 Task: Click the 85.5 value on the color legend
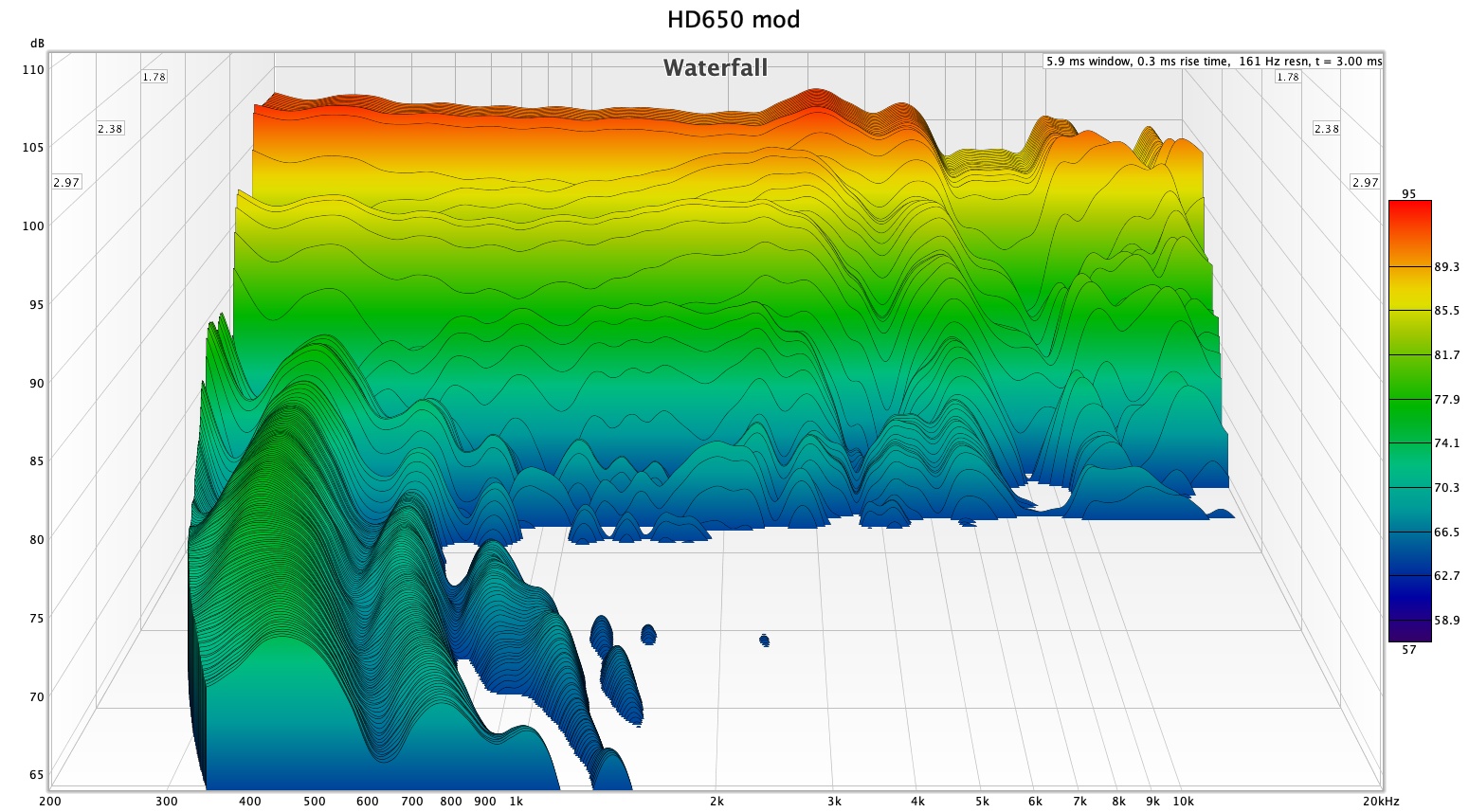(1446, 311)
